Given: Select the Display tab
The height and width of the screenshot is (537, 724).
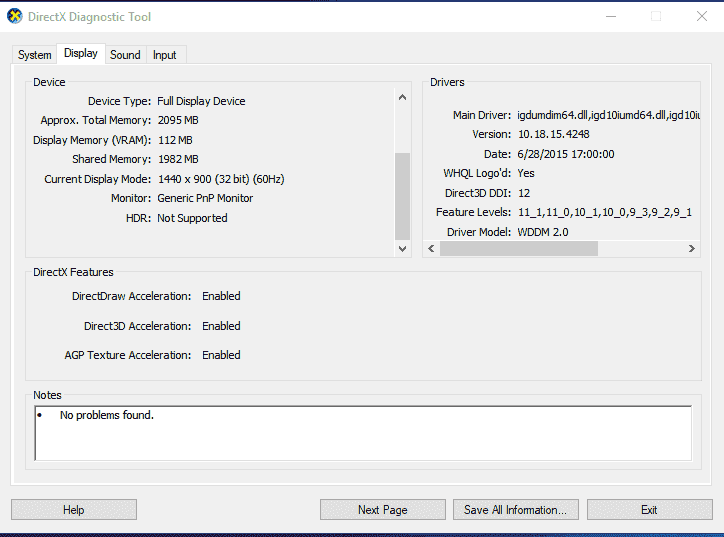Looking at the screenshot, I should click(81, 54).
